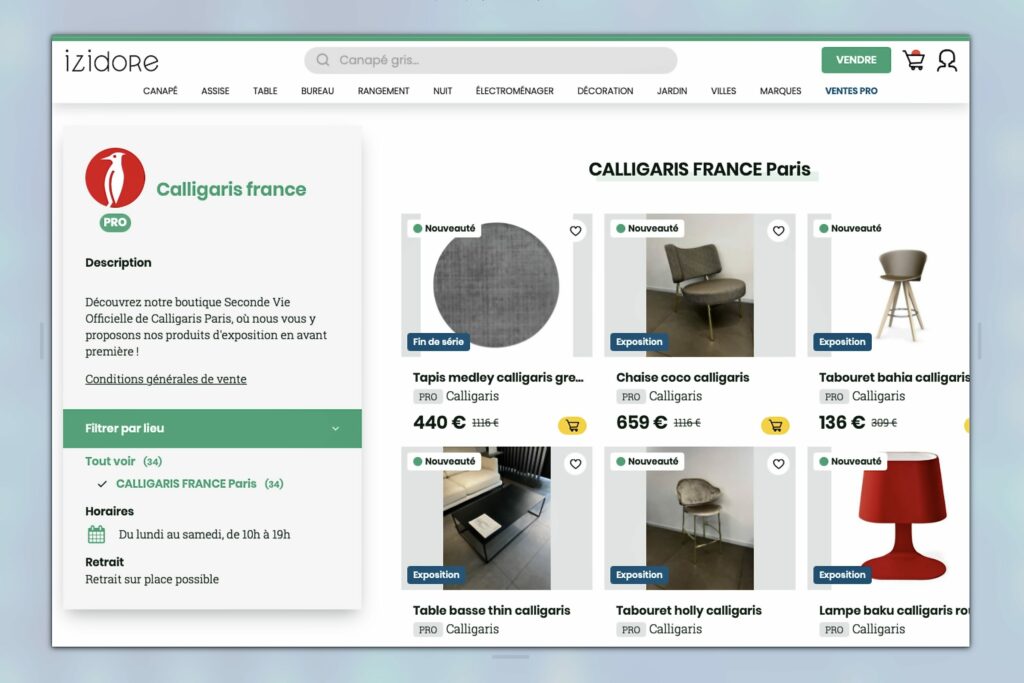
Task: Click the search magnifier icon
Action: [x=323, y=60]
